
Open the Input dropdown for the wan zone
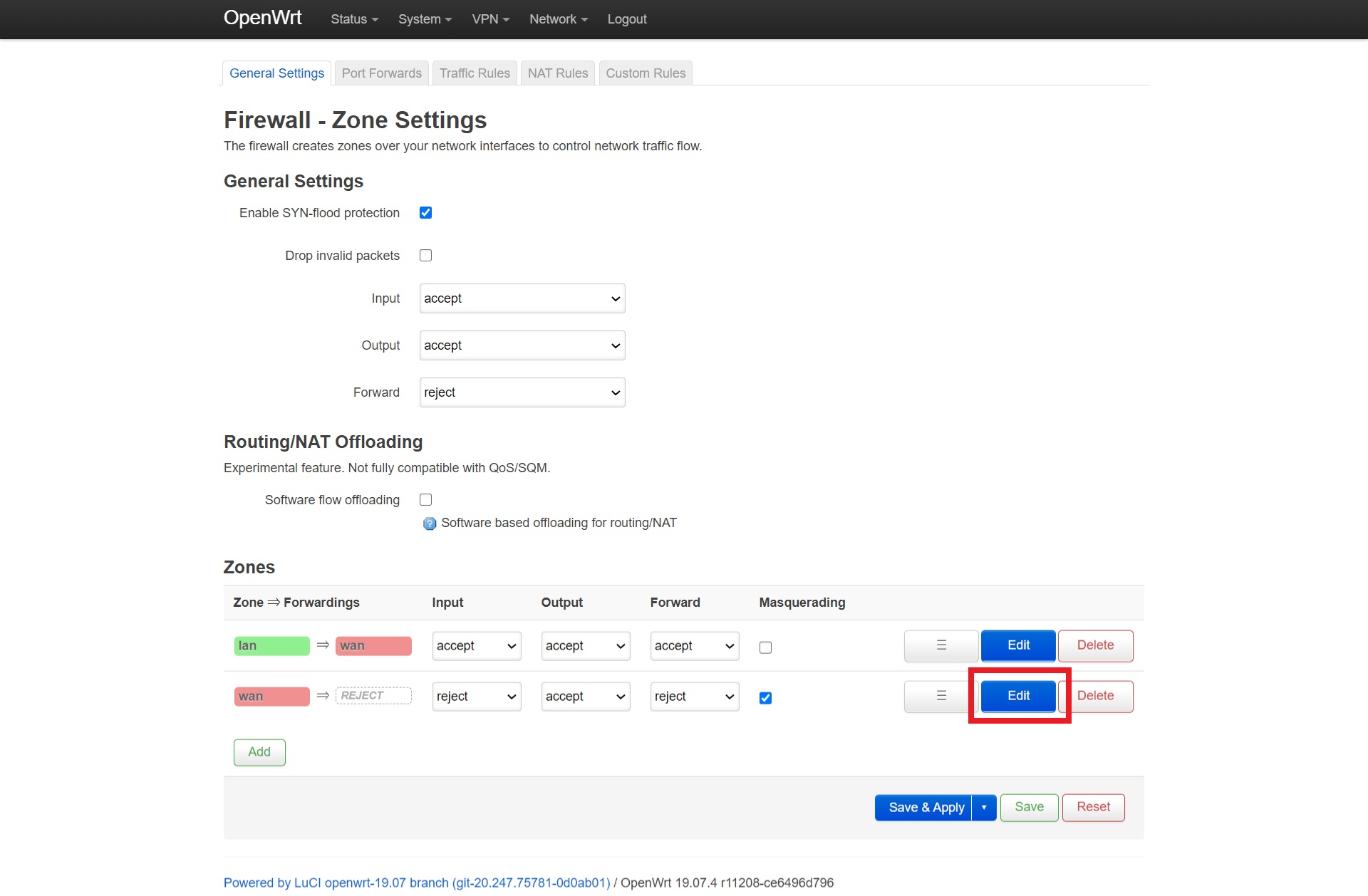click(x=476, y=696)
